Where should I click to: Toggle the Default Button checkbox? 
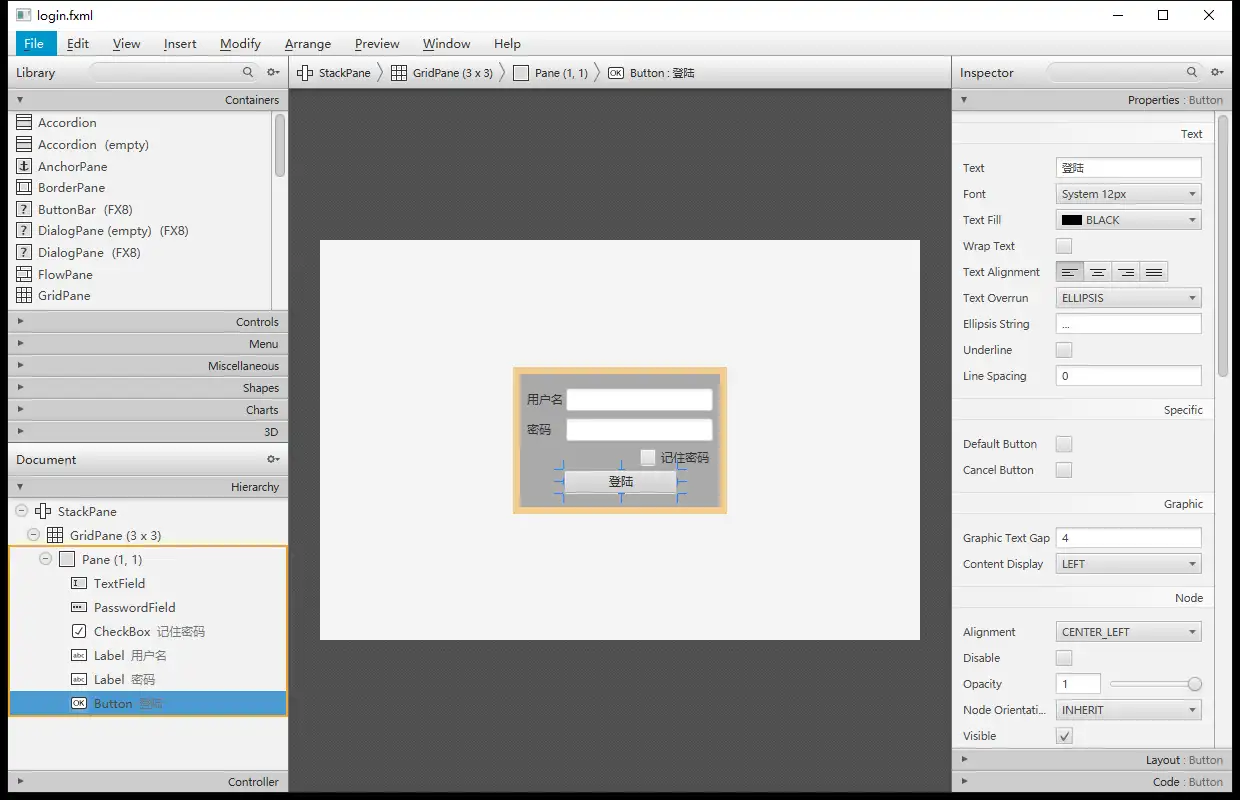click(x=1064, y=444)
